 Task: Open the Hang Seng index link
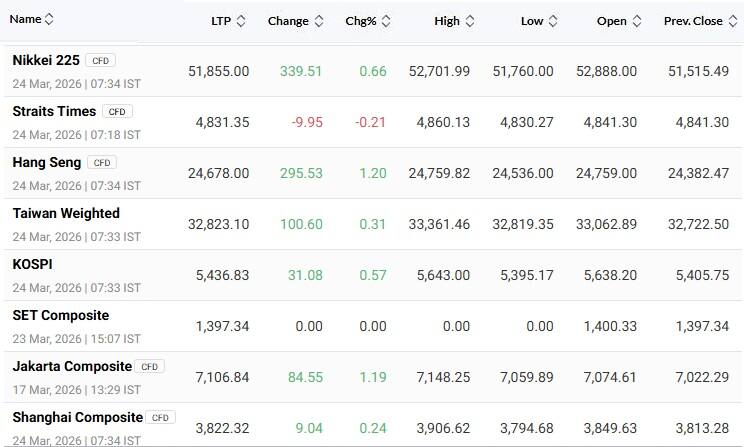46,162
